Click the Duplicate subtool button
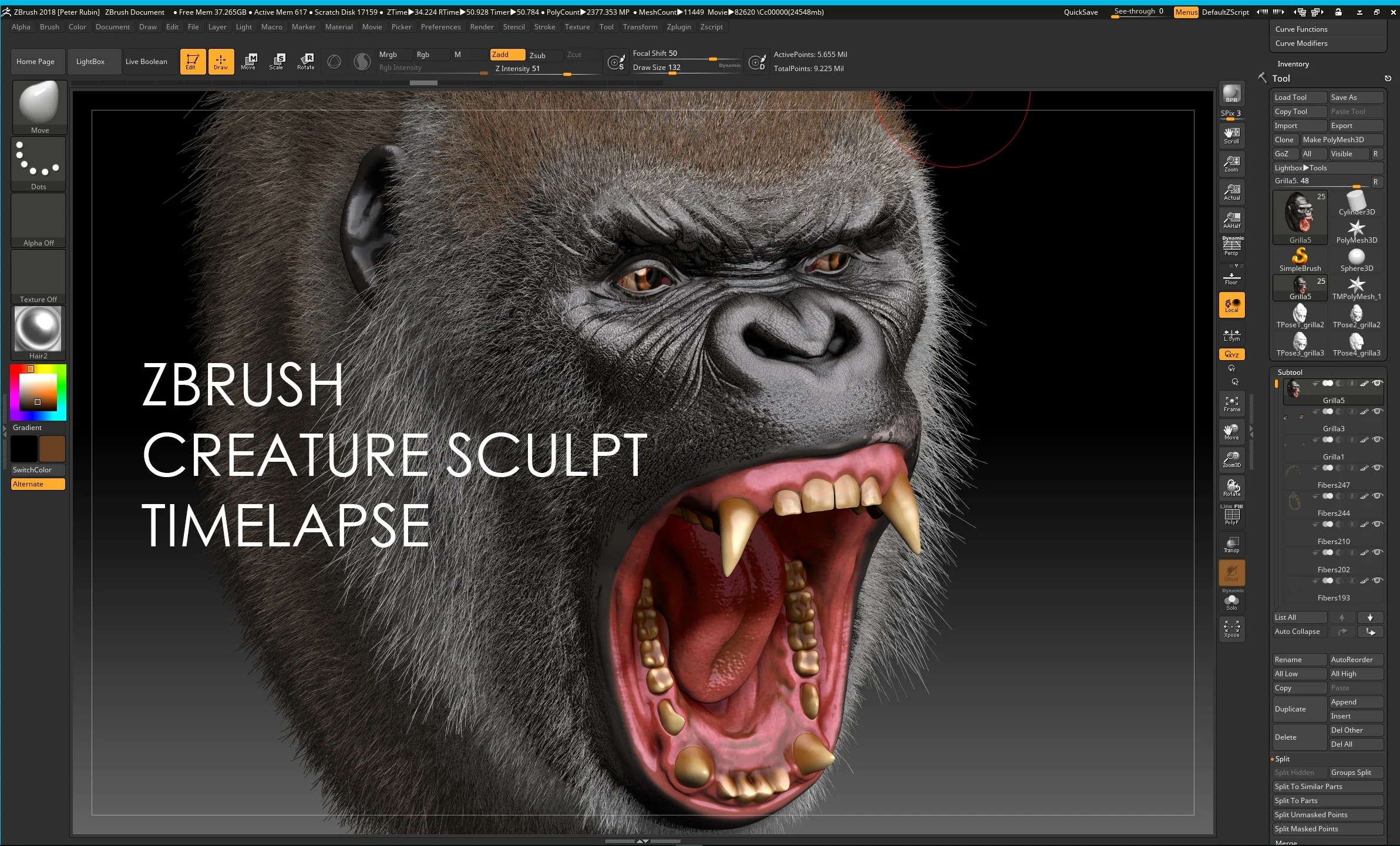This screenshot has width=1400, height=846. coord(1300,709)
